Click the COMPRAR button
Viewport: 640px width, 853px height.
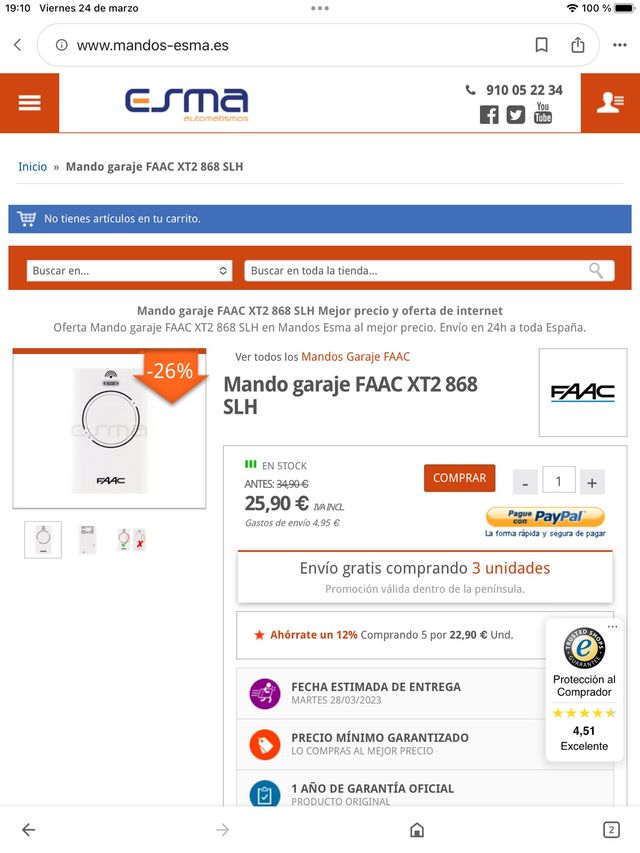[459, 478]
